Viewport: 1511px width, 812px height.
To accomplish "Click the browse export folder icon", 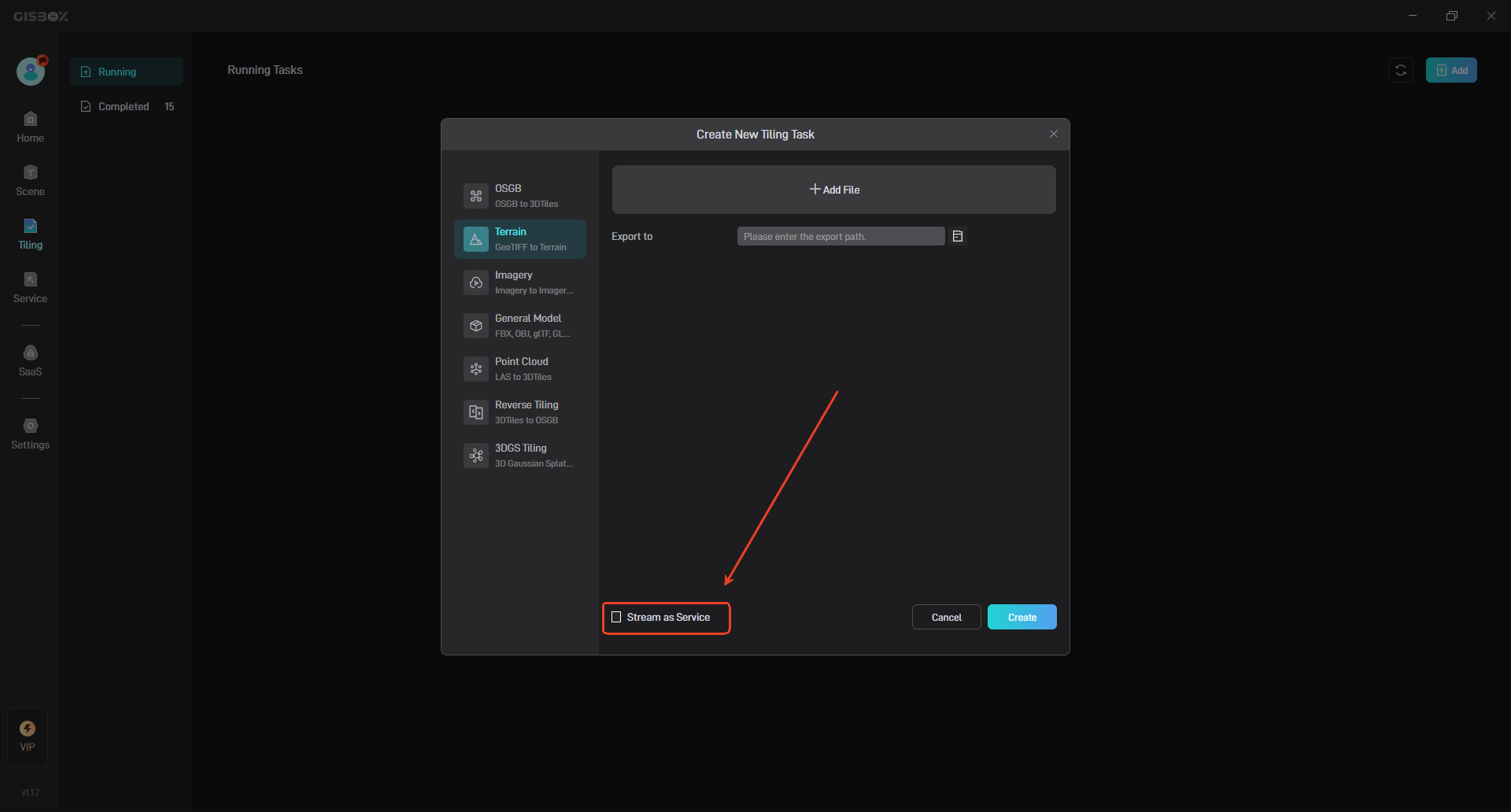I will (958, 236).
